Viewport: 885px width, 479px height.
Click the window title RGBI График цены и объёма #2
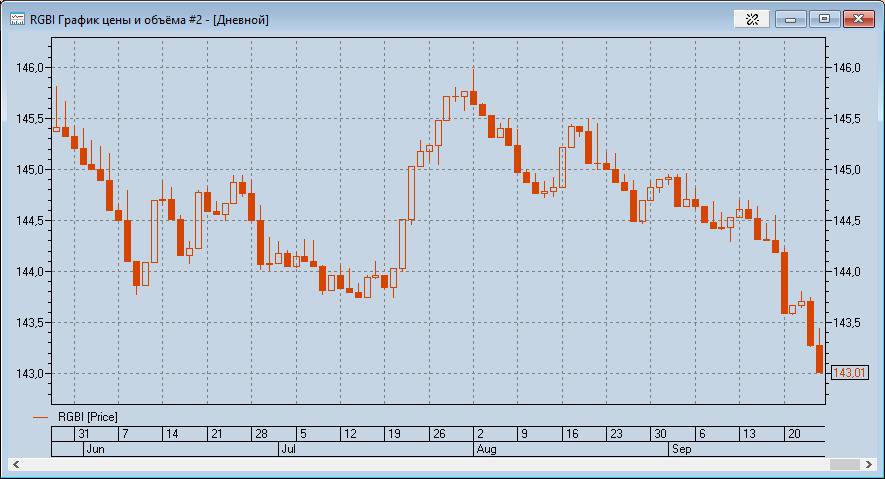pos(116,20)
